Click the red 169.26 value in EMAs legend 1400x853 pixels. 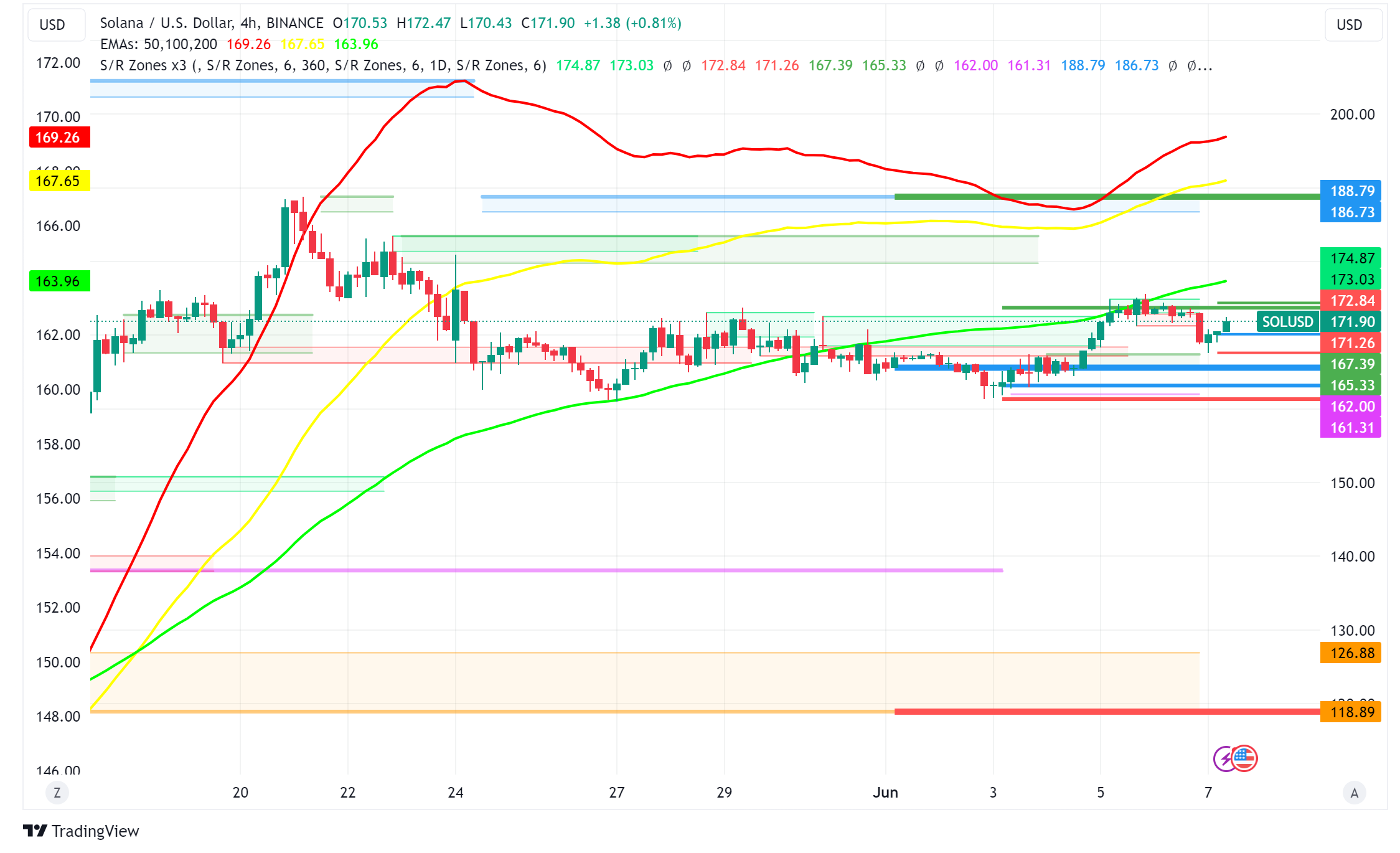tap(248, 44)
